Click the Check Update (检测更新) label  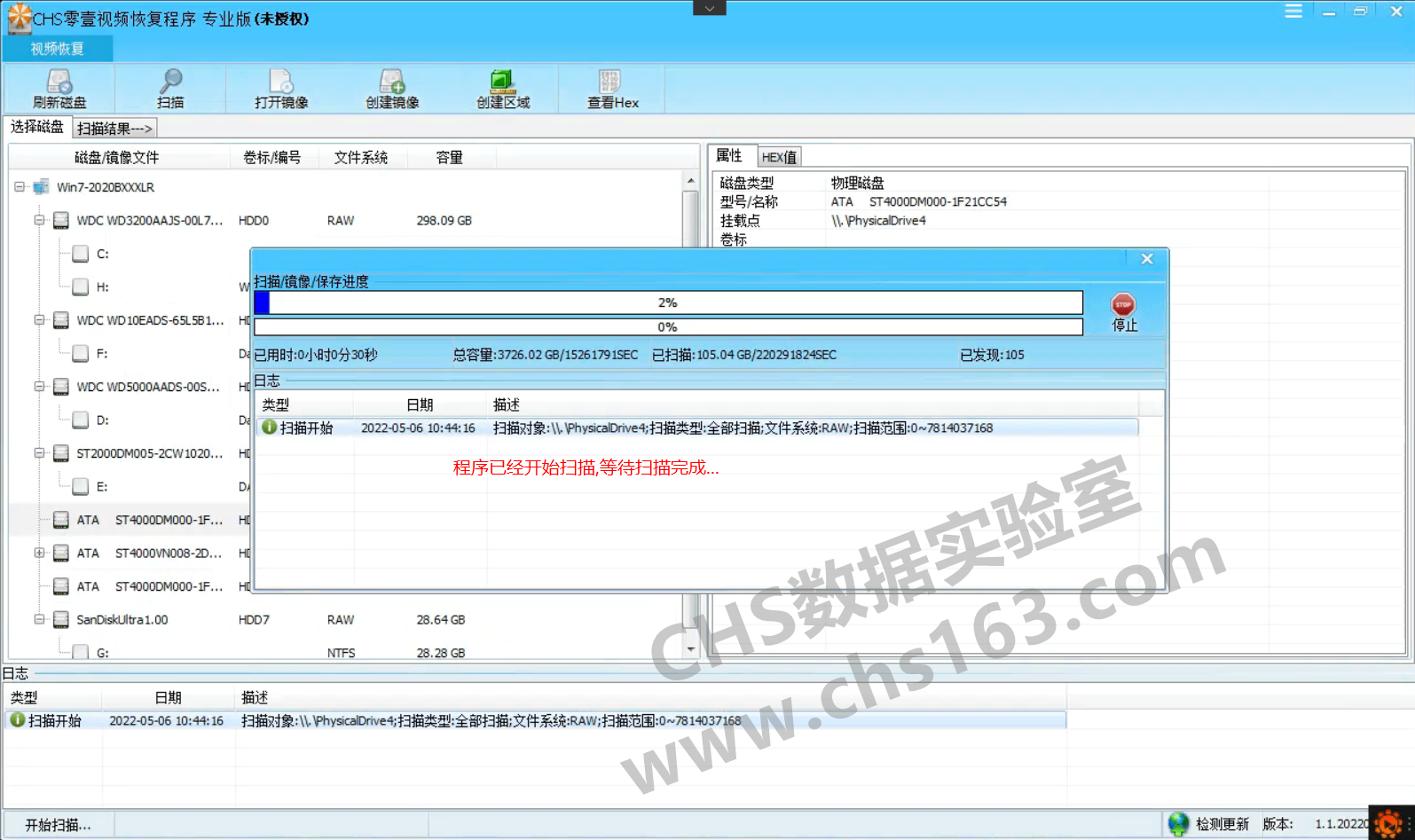[1222, 824]
